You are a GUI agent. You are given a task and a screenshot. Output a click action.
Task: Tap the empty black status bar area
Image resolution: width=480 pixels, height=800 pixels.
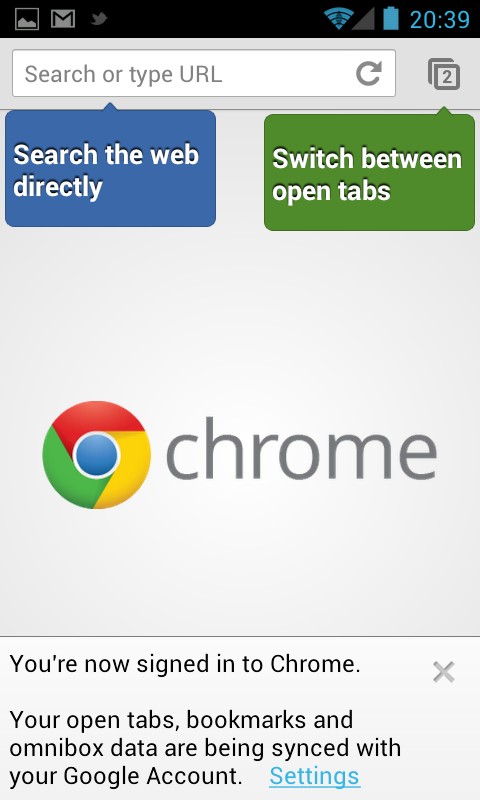pyautogui.click(x=214, y=19)
